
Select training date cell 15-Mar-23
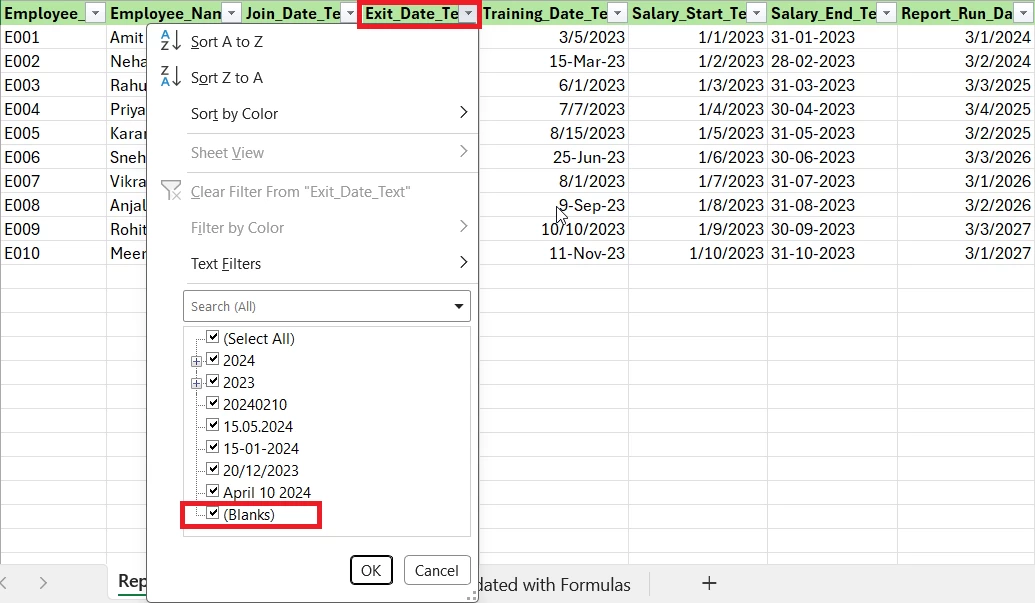pyautogui.click(x=554, y=61)
